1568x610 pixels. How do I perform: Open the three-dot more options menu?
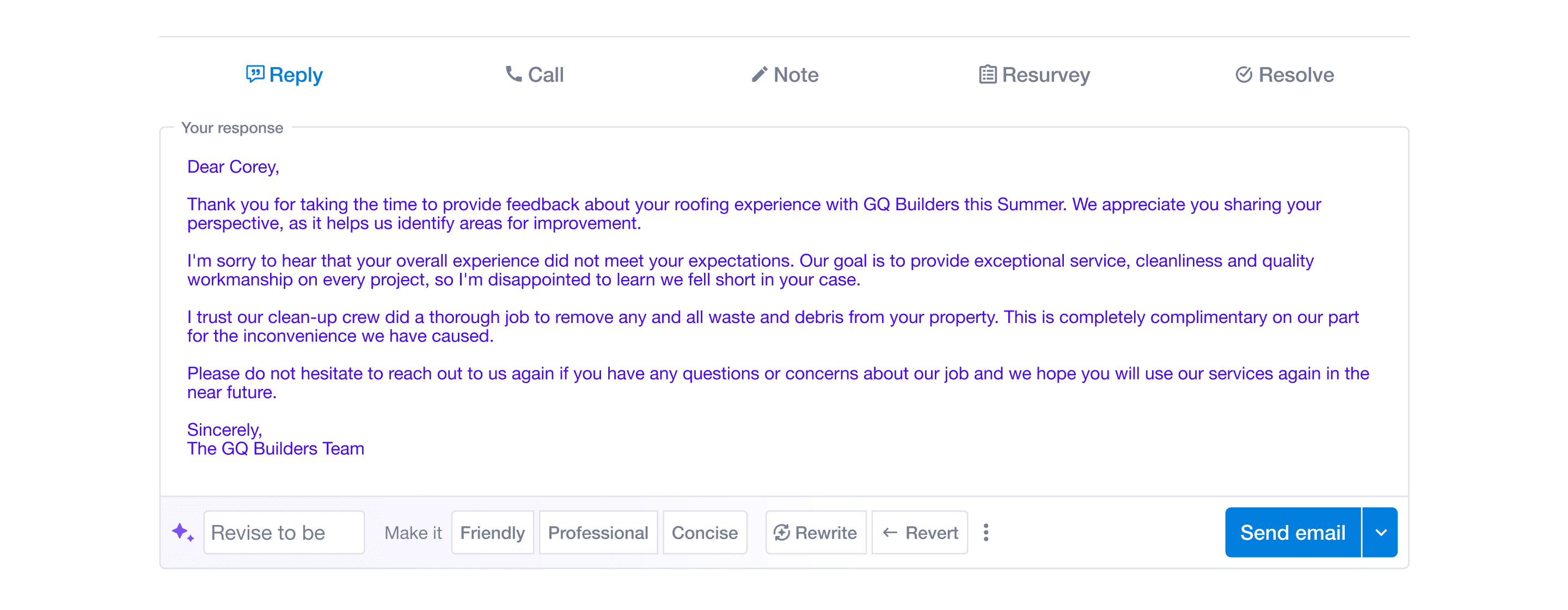click(x=986, y=533)
